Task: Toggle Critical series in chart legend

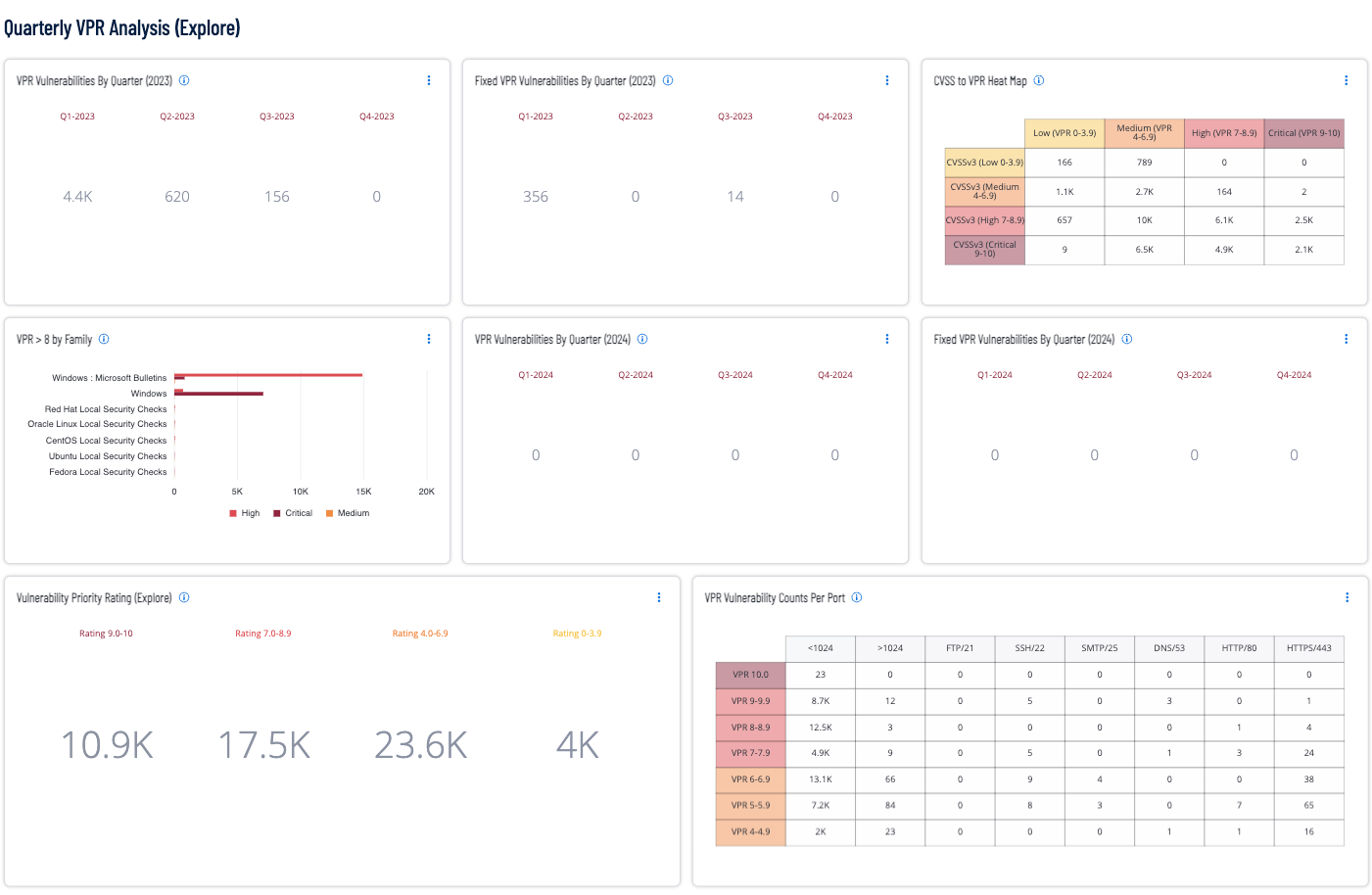Action: click(x=293, y=513)
